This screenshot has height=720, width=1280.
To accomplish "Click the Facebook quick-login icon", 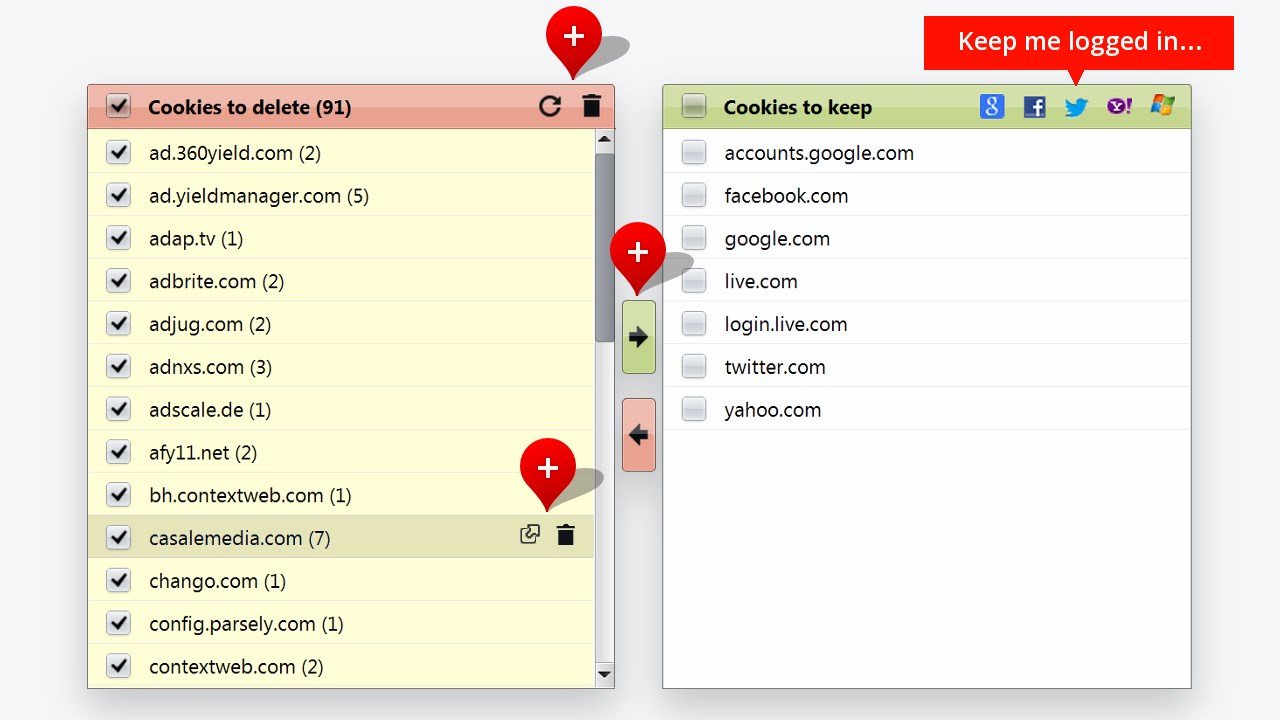I will click(x=1035, y=107).
